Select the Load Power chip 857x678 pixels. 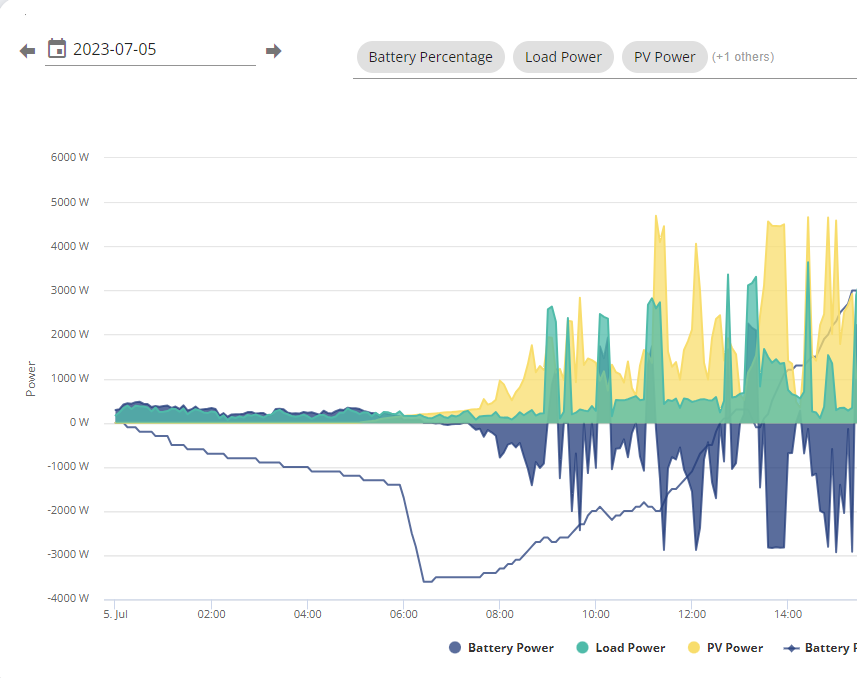point(563,57)
